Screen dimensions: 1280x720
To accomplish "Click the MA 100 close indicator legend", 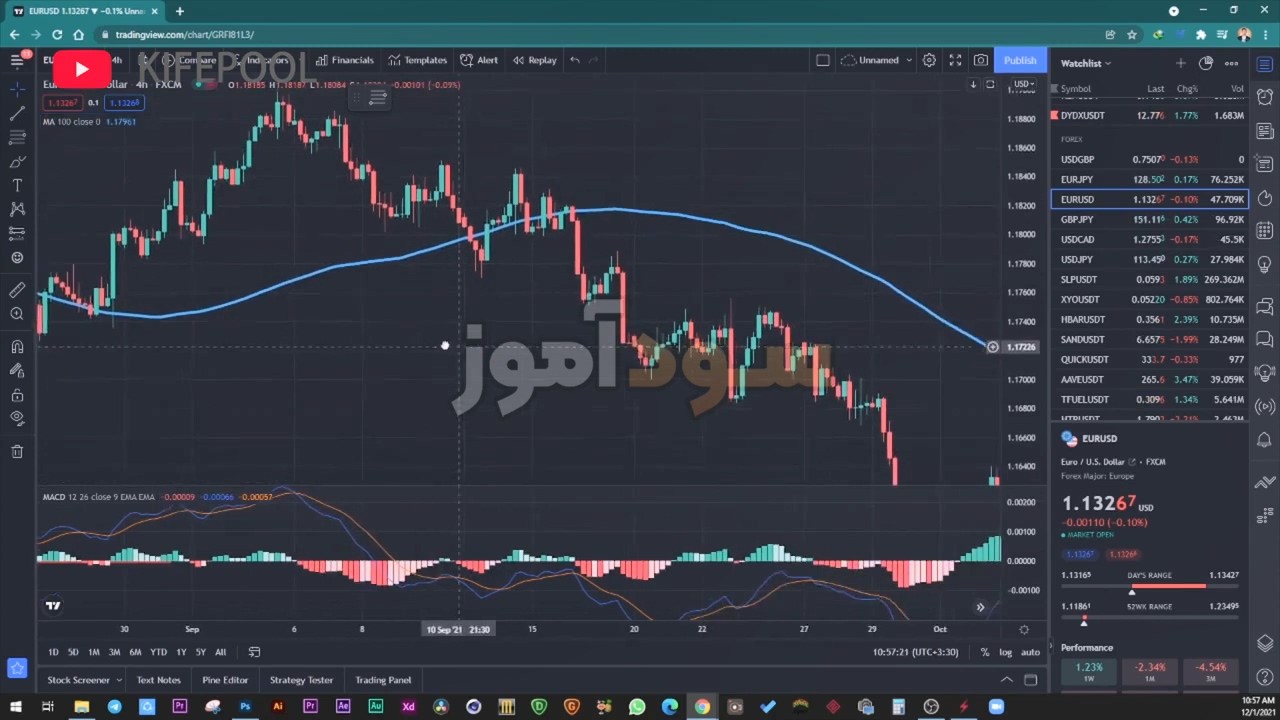I will (89, 122).
